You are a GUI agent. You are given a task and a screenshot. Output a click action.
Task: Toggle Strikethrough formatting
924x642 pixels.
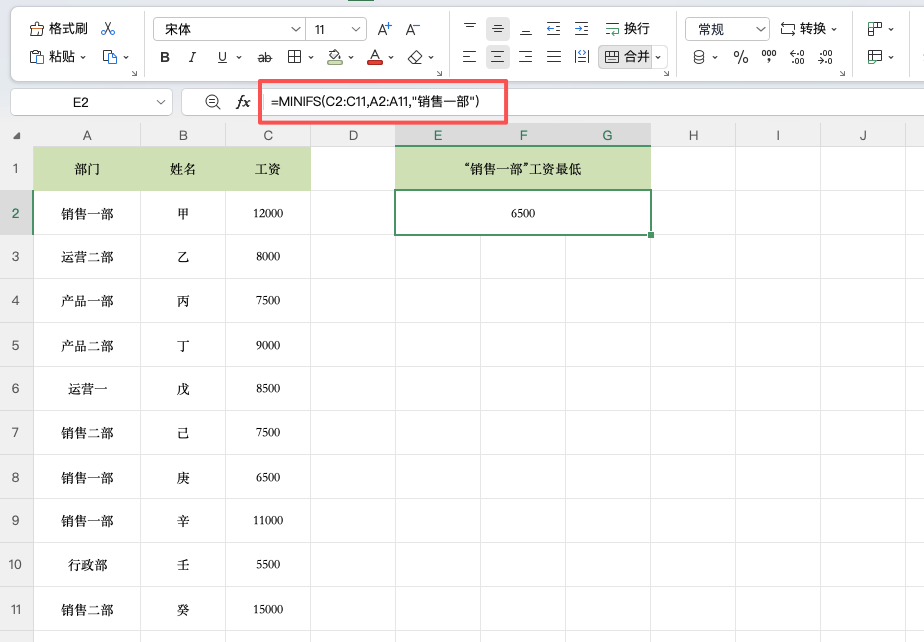[x=265, y=57]
